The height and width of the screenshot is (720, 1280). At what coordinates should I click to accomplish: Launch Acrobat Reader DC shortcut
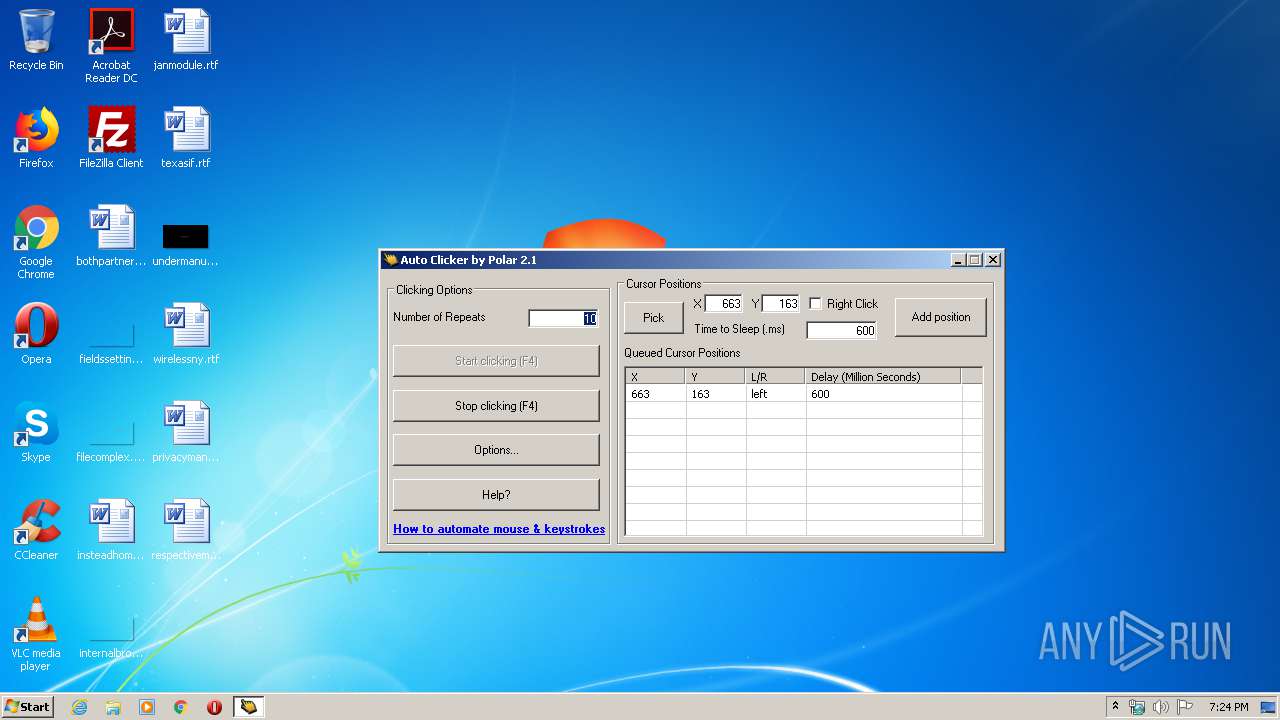(111, 45)
